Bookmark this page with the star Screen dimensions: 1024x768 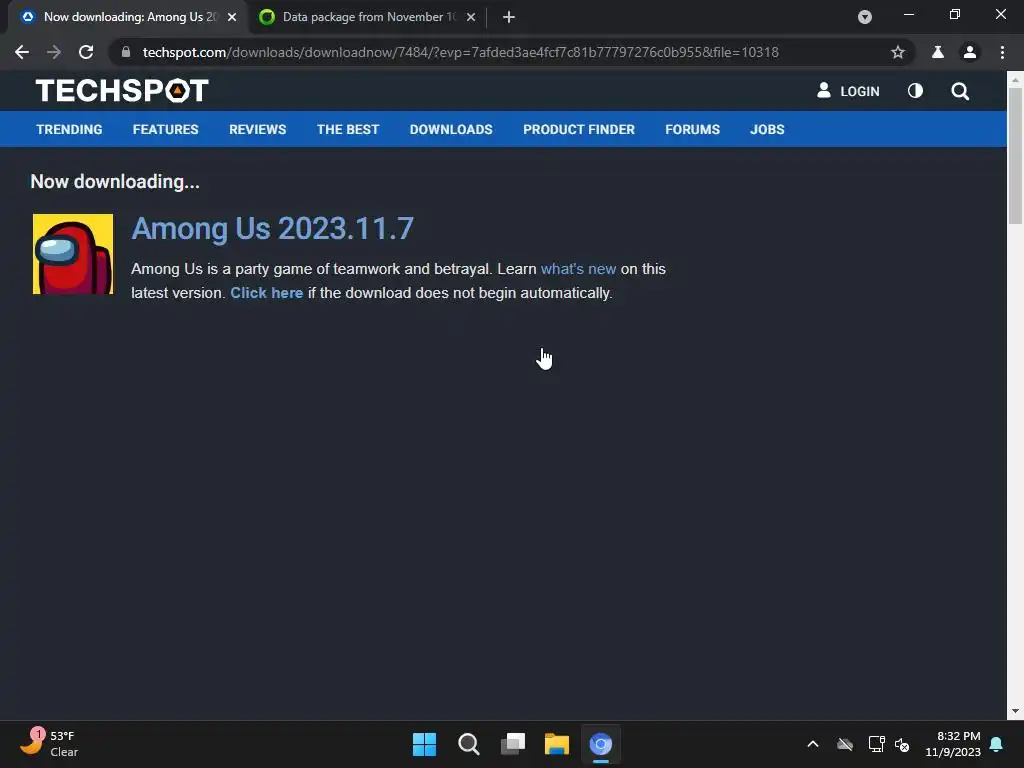click(898, 52)
